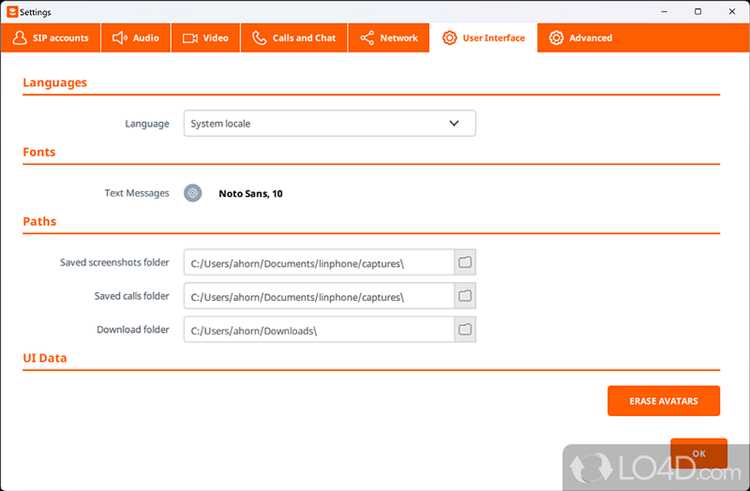Screen dimensions: 750x491
Task: Select the User Interface tab
Action: [x=483, y=38]
